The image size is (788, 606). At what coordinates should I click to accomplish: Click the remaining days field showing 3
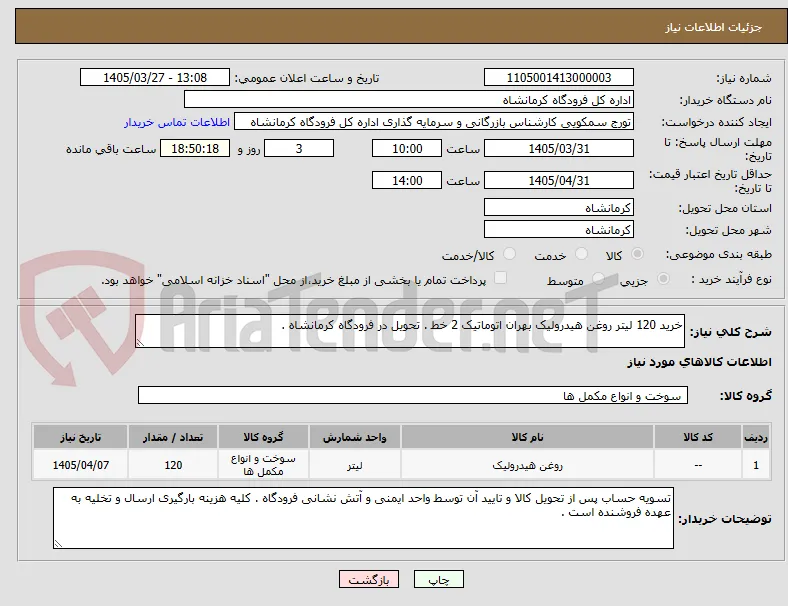point(299,149)
